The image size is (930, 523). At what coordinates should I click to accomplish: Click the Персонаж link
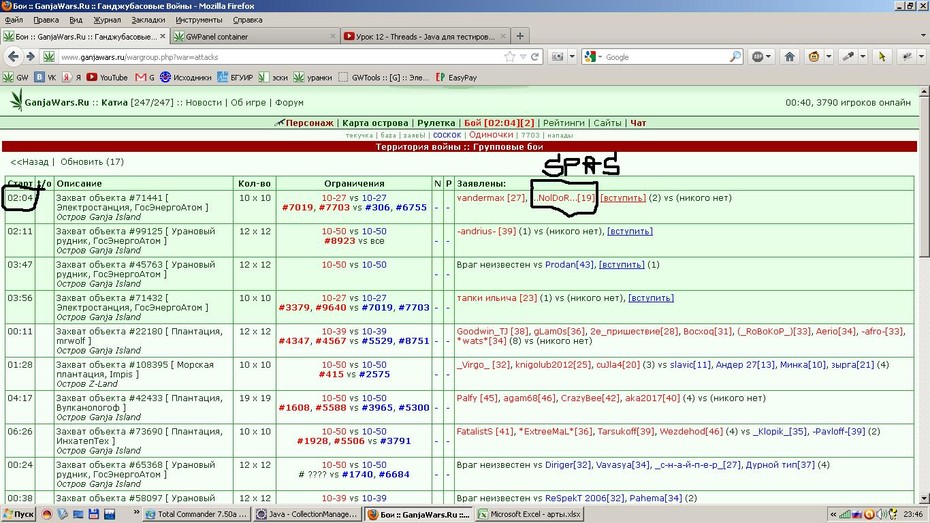310,123
